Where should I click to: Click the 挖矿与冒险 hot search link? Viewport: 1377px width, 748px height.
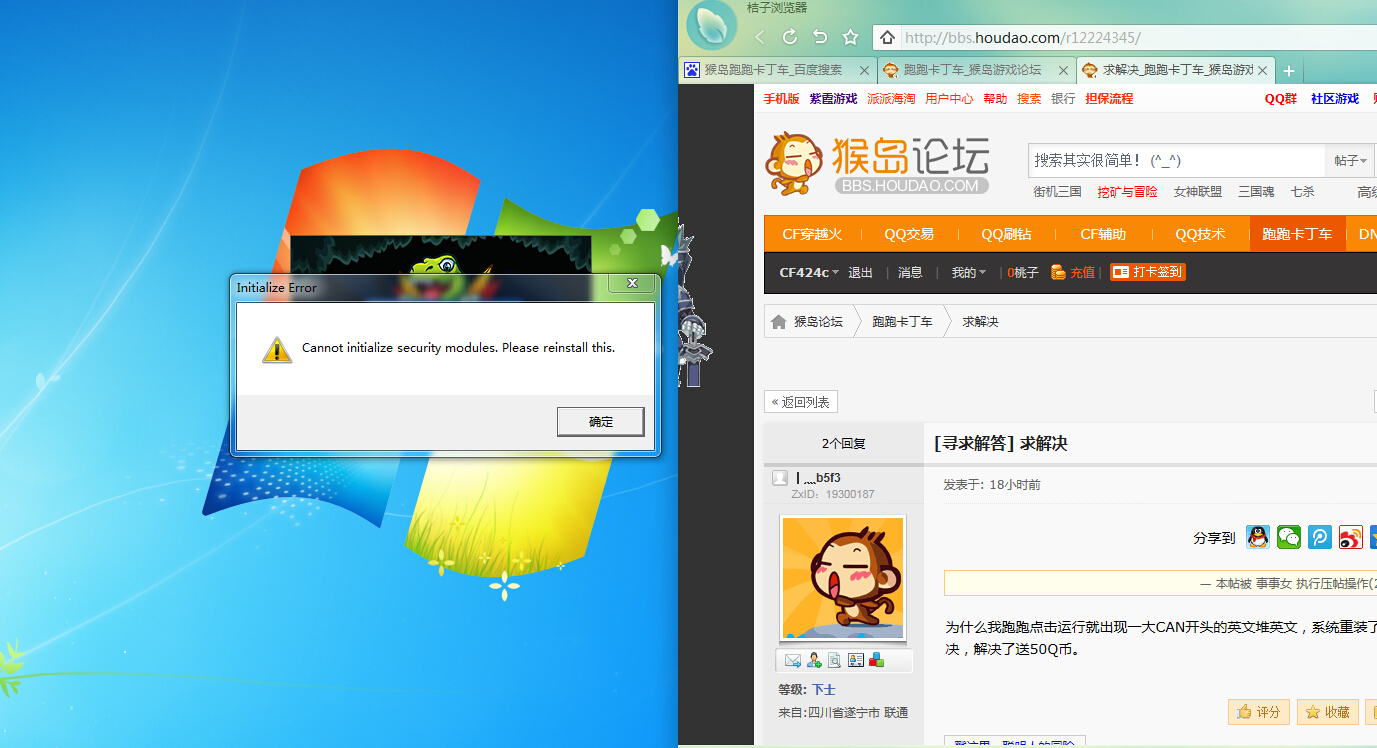(1127, 192)
